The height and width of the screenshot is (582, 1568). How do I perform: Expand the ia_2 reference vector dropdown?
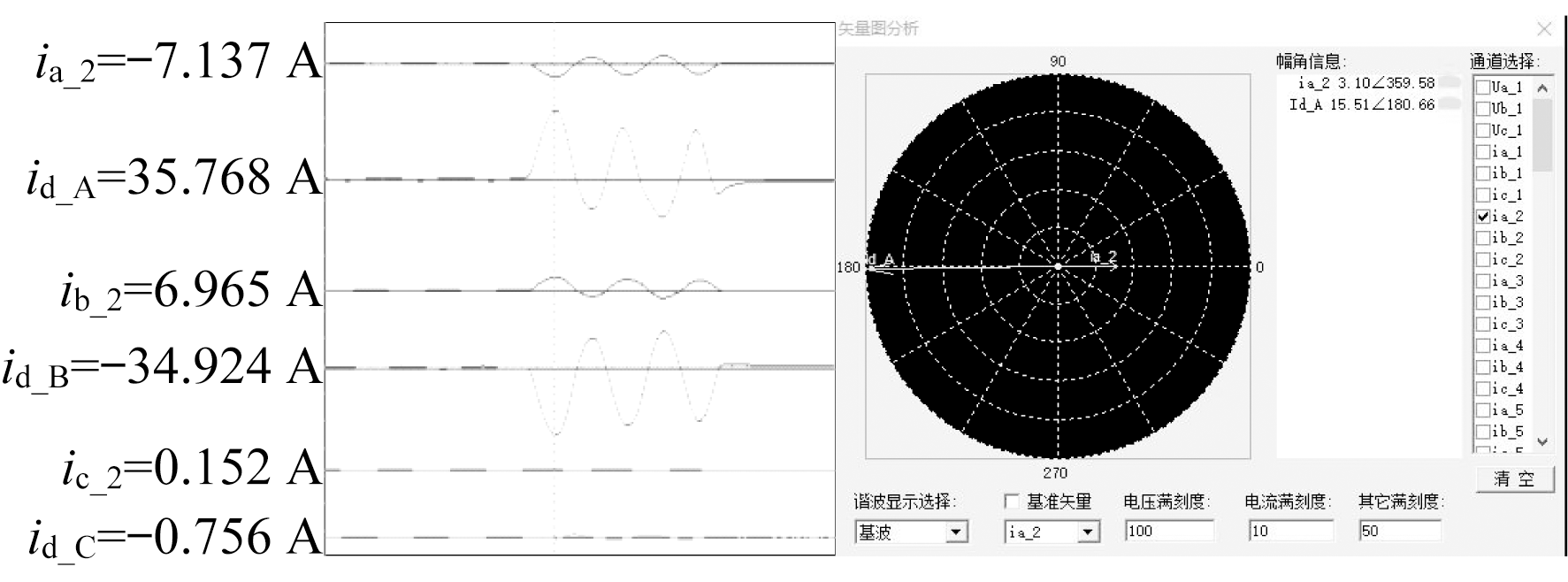coord(1088,532)
